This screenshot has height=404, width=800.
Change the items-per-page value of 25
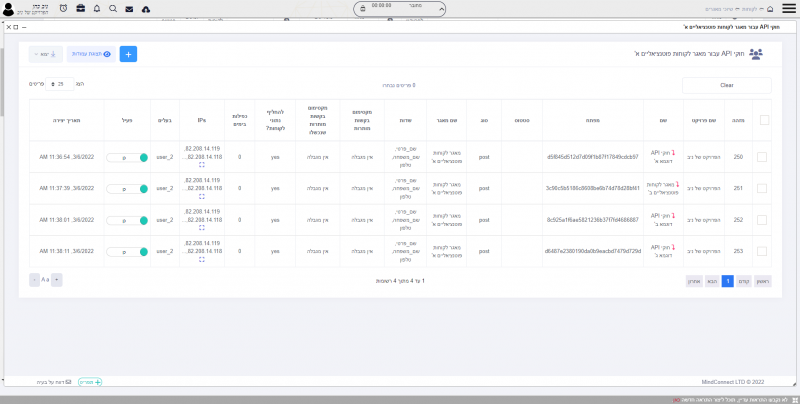64,85
